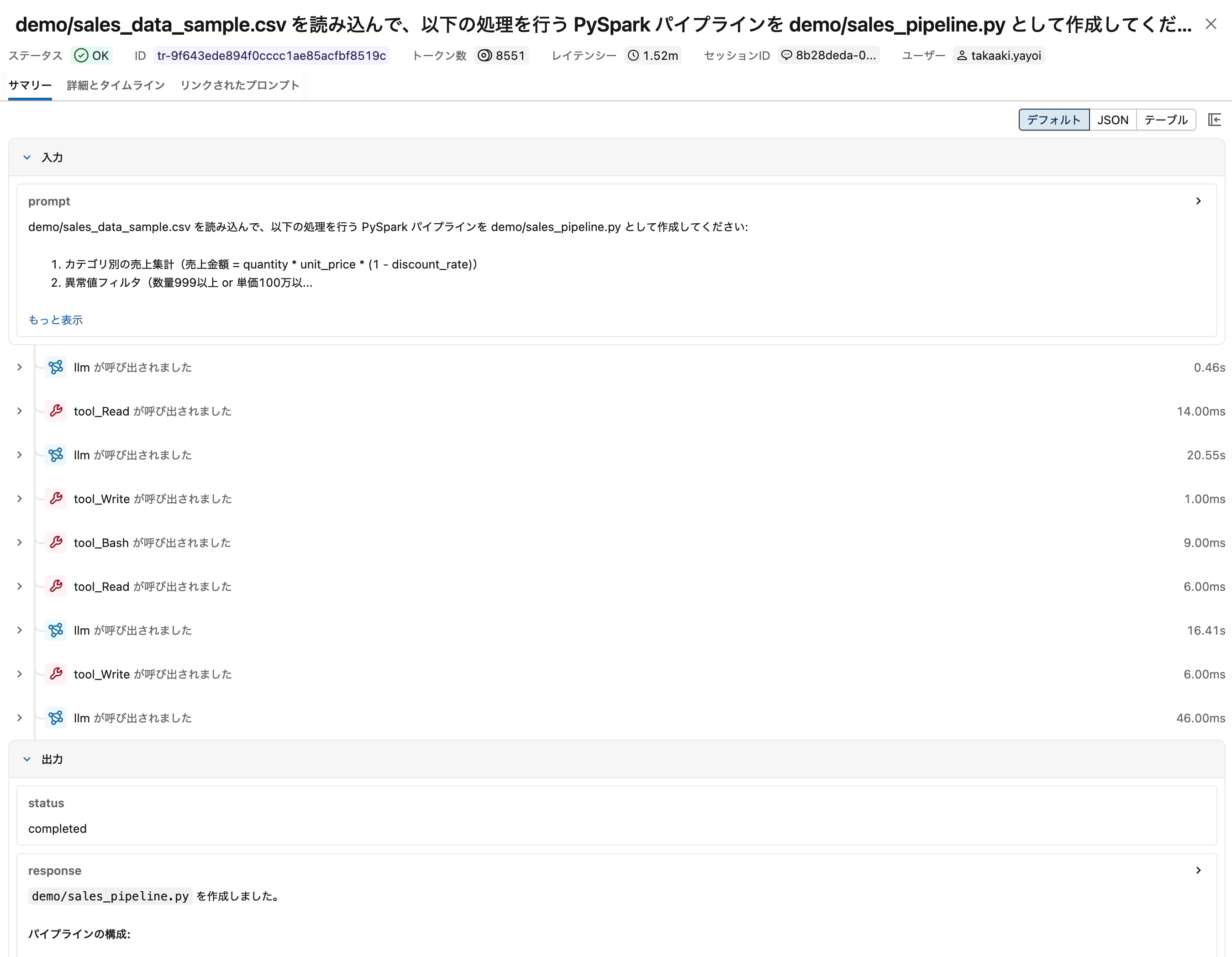The image size is (1232, 957).
Task: Click the token count icon beside 8551
Action: pyautogui.click(x=484, y=55)
